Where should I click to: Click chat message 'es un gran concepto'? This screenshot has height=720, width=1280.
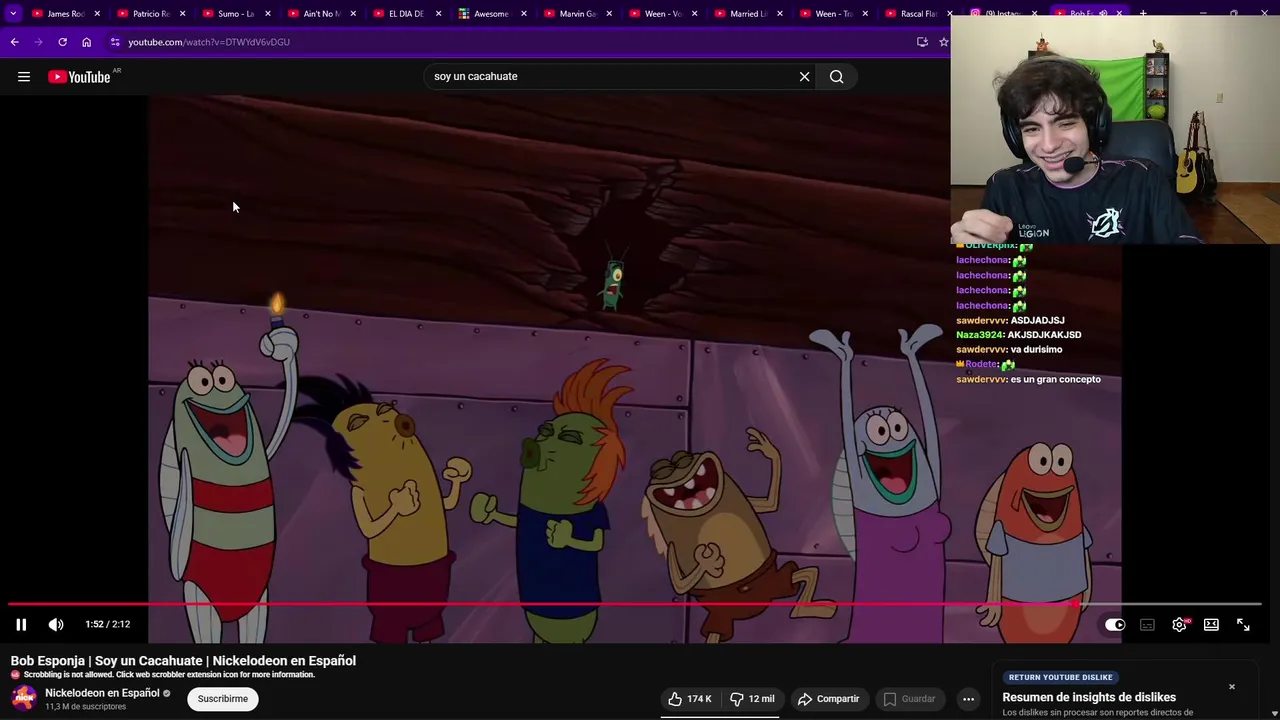pyautogui.click(x=1056, y=379)
